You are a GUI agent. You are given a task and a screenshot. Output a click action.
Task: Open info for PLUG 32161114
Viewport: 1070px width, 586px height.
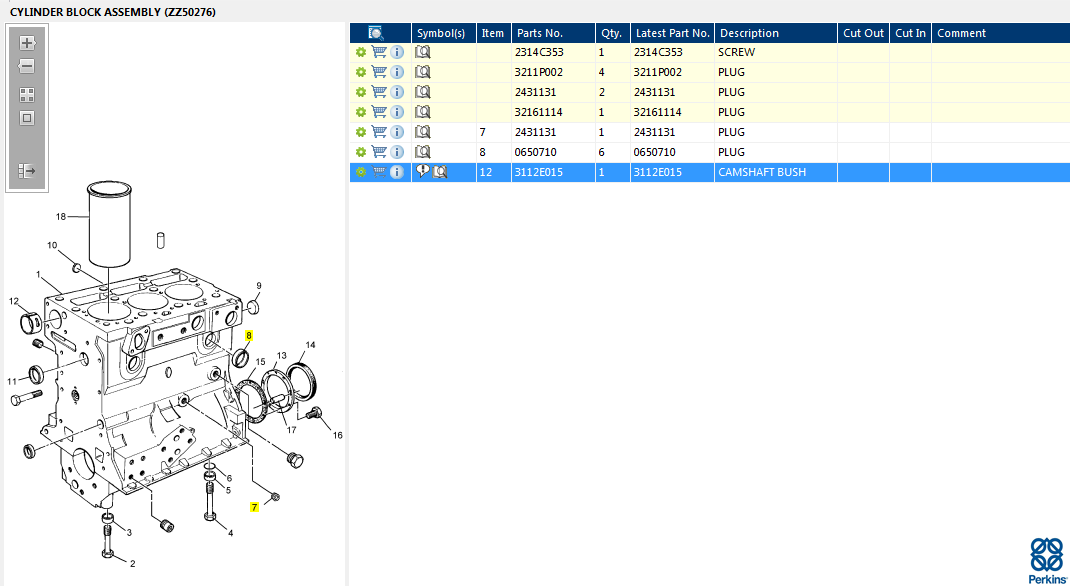pos(397,112)
